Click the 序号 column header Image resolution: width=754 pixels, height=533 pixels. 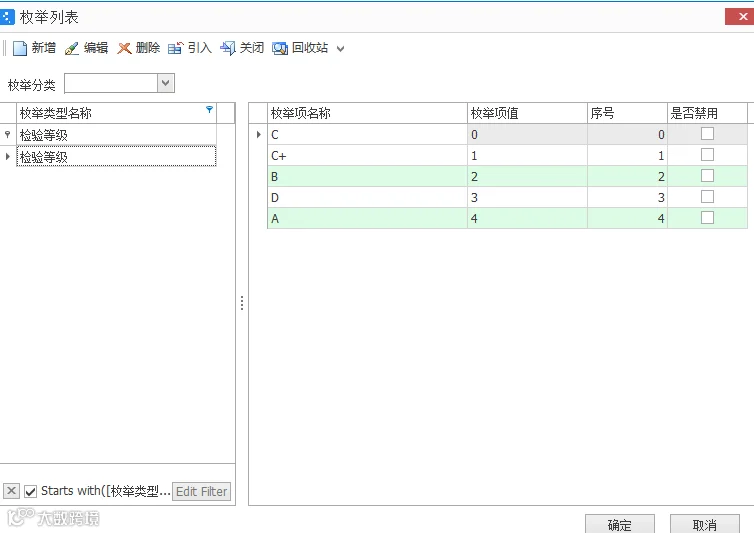[x=628, y=113]
